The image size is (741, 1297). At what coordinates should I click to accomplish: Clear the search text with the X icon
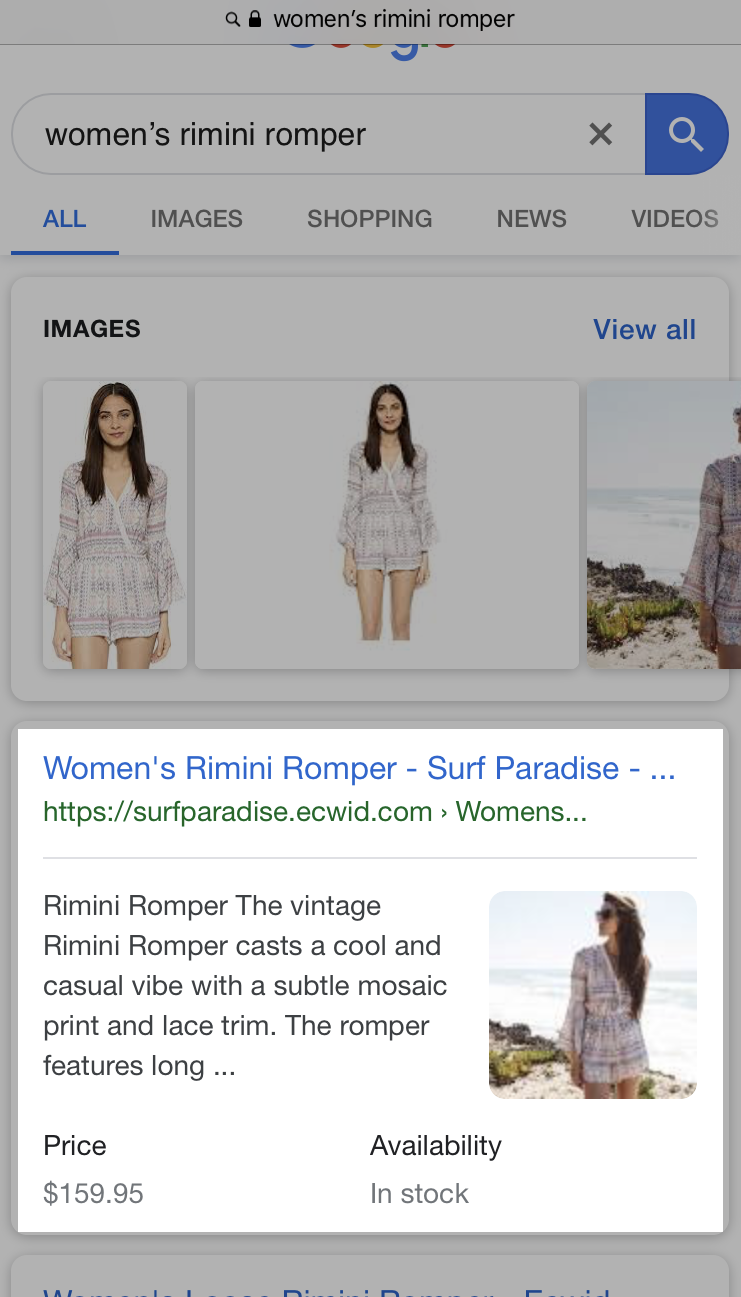tap(600, 134)
